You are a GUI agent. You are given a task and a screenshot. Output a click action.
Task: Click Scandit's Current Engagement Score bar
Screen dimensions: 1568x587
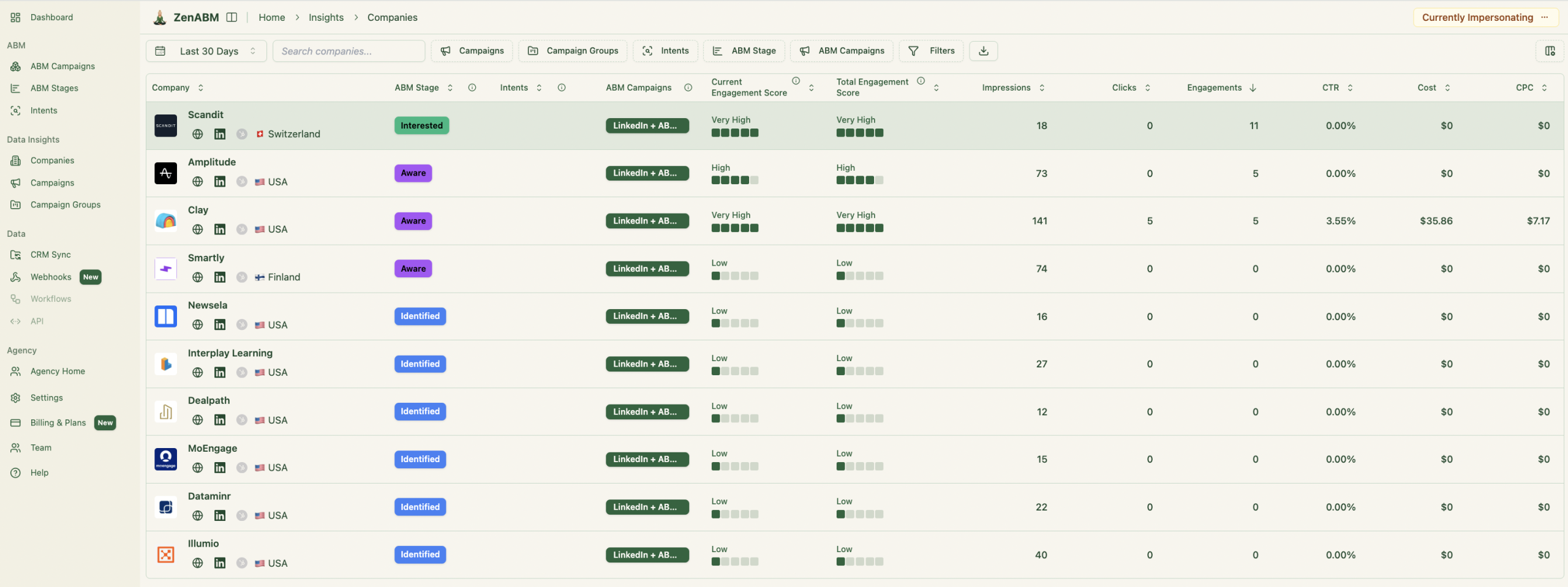(x=734, y=133)
